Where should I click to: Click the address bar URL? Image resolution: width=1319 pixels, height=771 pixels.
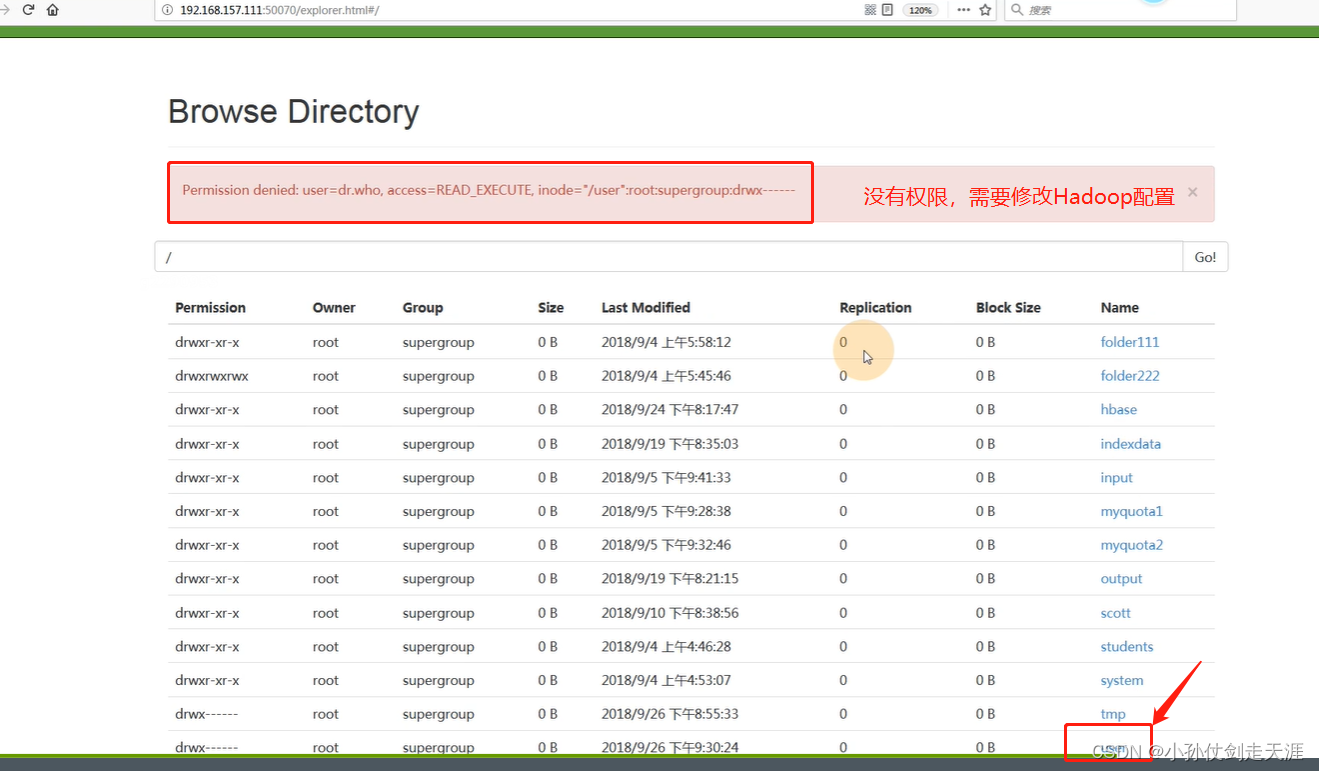coord(279,10)
